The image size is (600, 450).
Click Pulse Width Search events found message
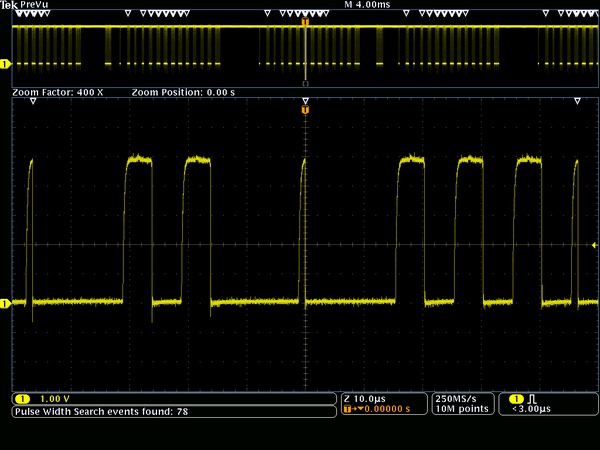tap(100, 411)
